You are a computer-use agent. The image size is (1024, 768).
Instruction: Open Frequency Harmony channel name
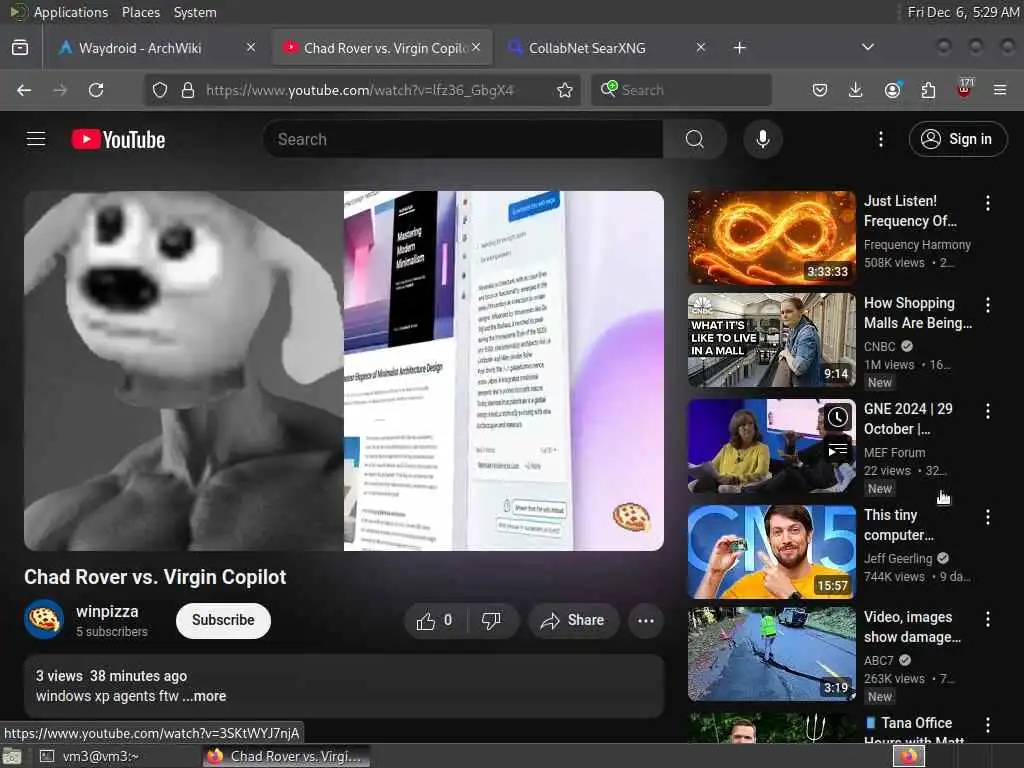tap(917, 245)
